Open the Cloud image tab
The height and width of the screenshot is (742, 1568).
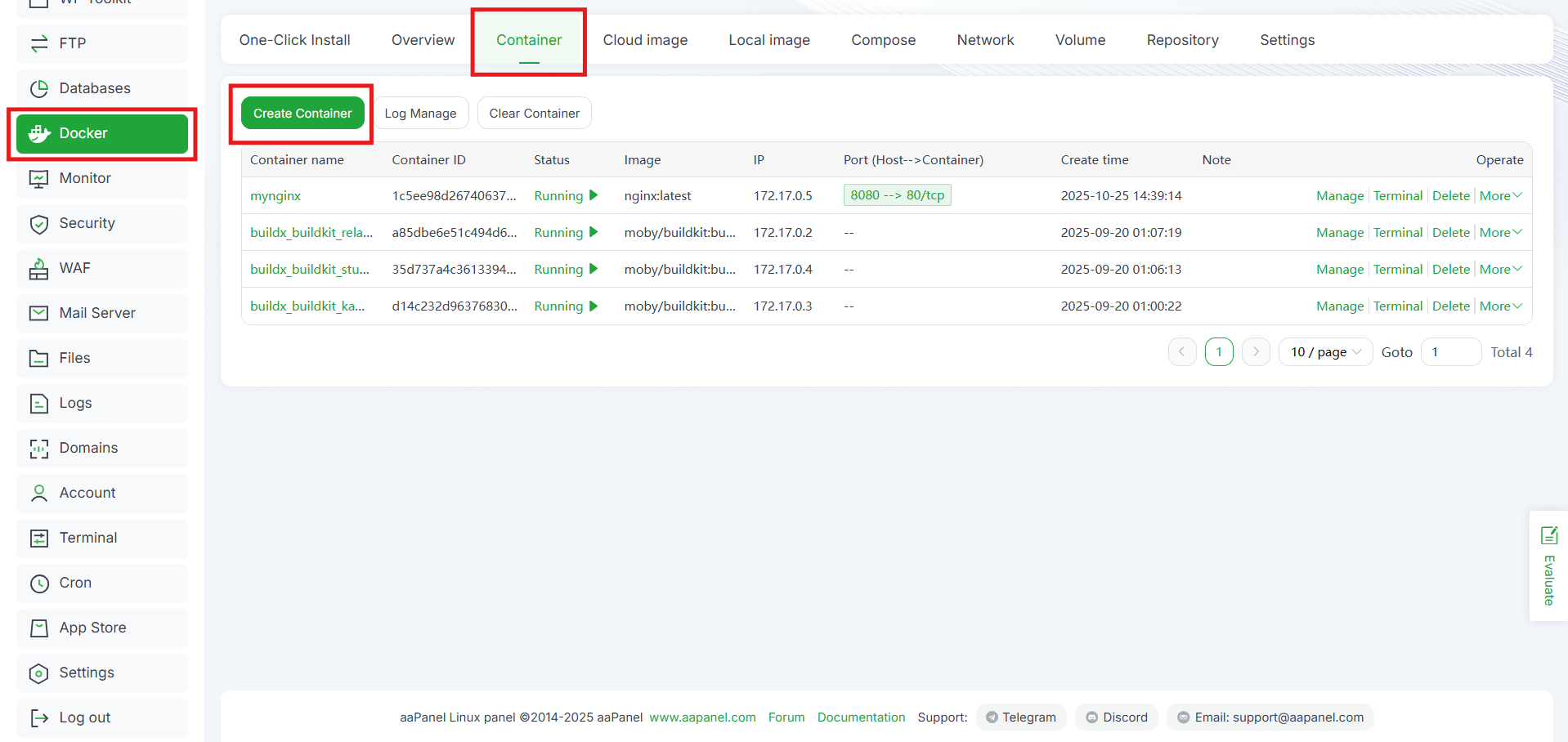coord(645,40)
